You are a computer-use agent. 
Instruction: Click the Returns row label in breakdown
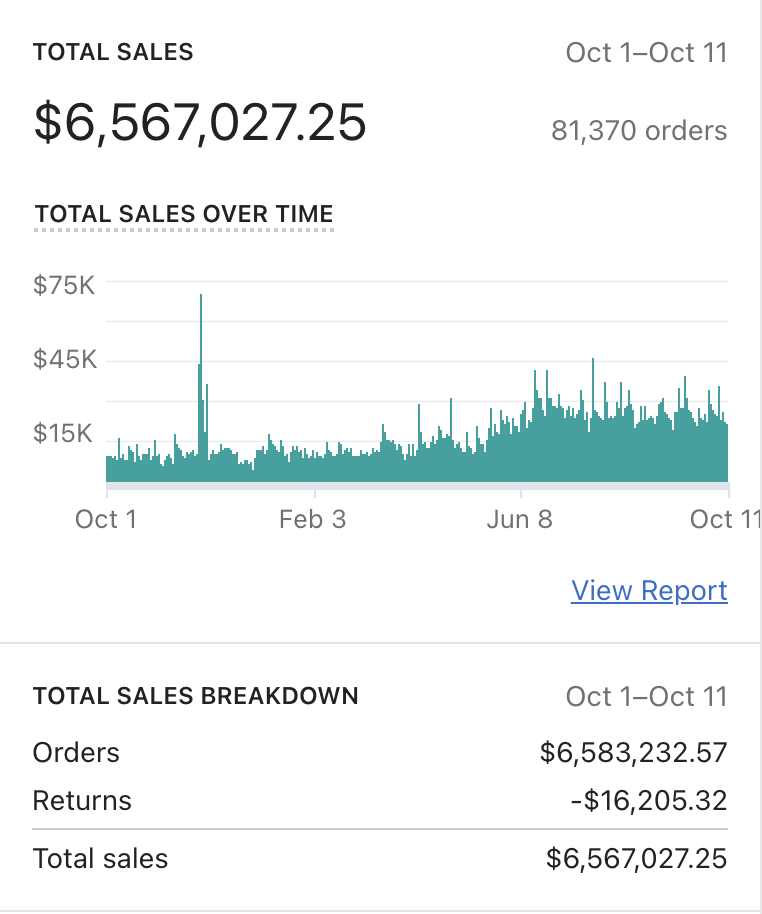[82, 801]
